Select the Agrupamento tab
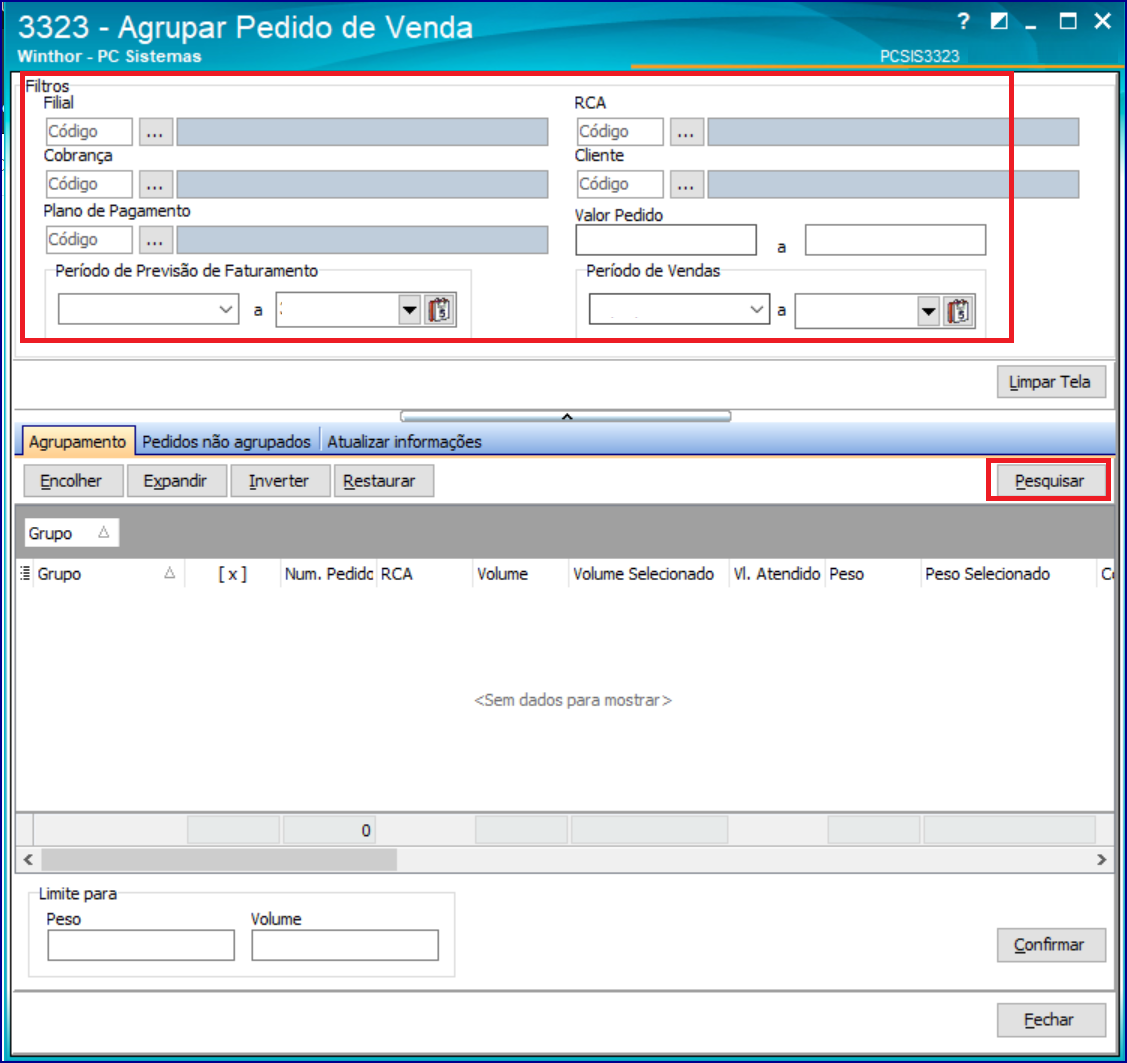The image size is (1127, 1063). (x=78, y=441)
